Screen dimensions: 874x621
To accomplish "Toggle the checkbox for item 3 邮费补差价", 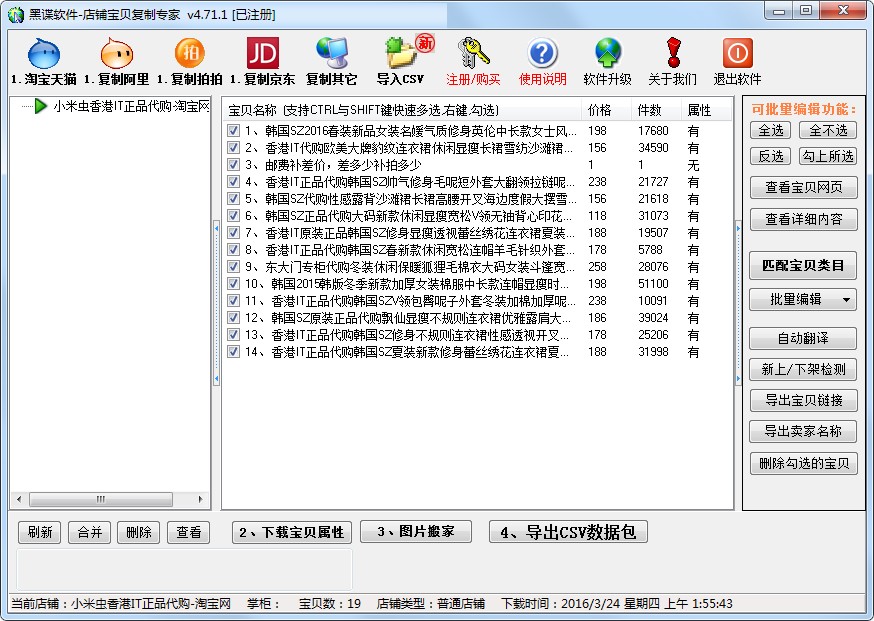I will click(x=233, y=165).
